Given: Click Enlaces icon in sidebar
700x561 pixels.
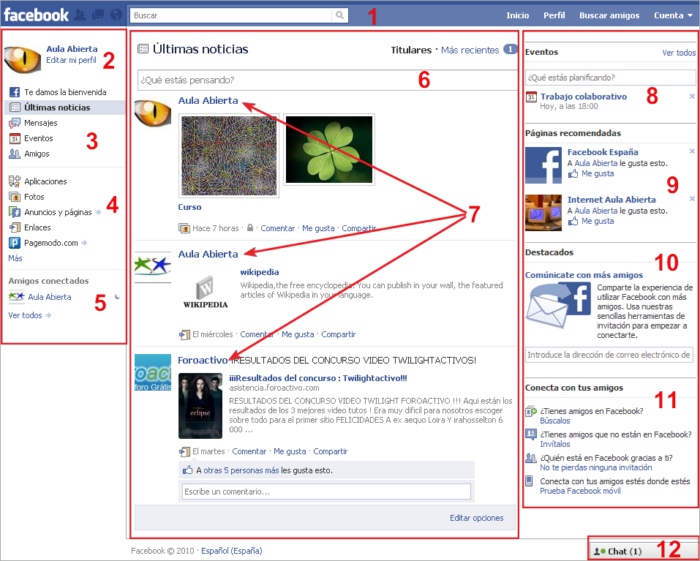Looking at the screenshot, I should click(15, 228).
